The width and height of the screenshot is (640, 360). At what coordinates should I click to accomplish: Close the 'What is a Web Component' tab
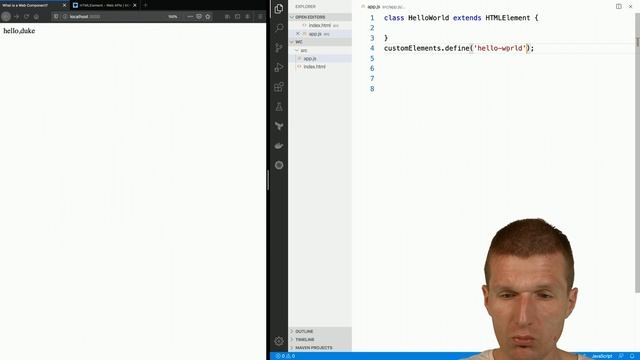coord(64,5)
